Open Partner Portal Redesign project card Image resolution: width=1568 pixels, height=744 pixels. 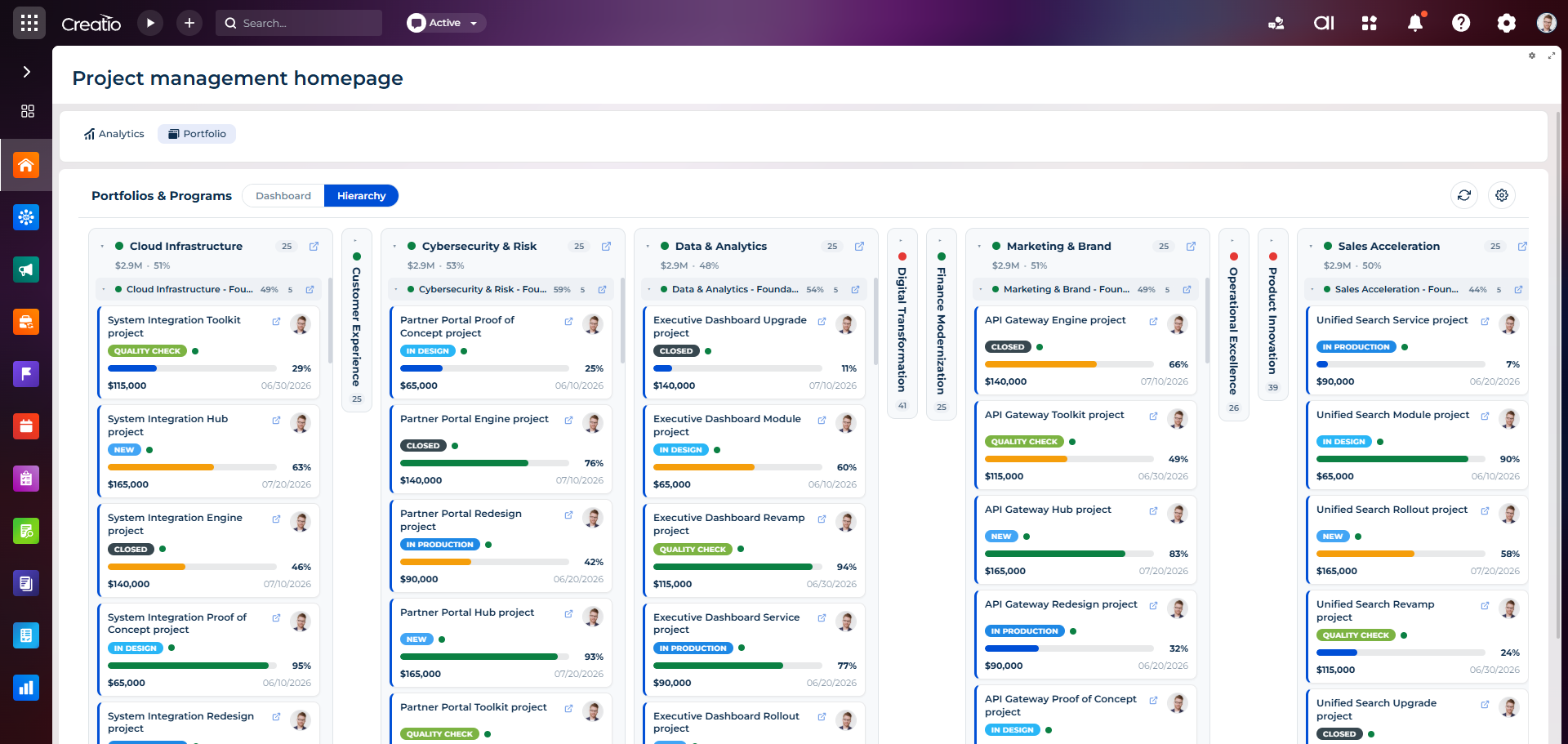(501, 546)
